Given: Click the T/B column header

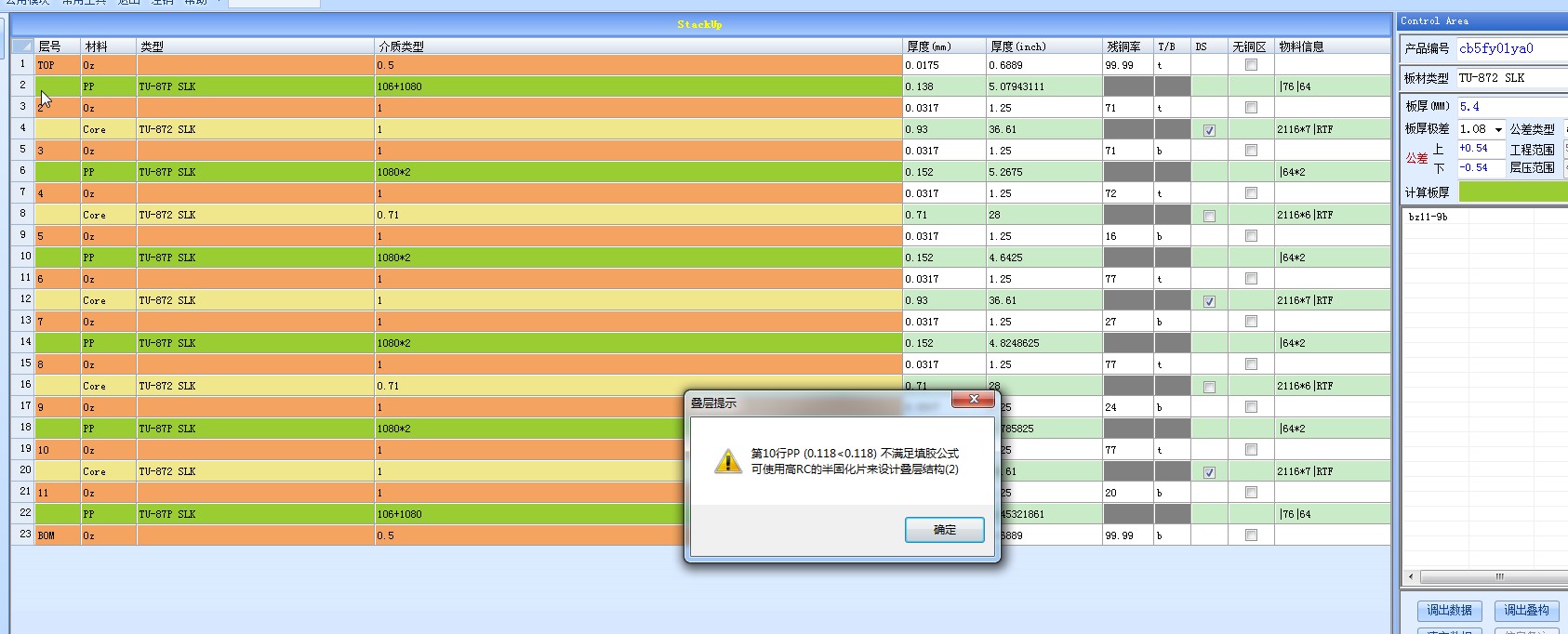Looking at the screenshot, I should pyautogui.click(x=1173, y=46).
